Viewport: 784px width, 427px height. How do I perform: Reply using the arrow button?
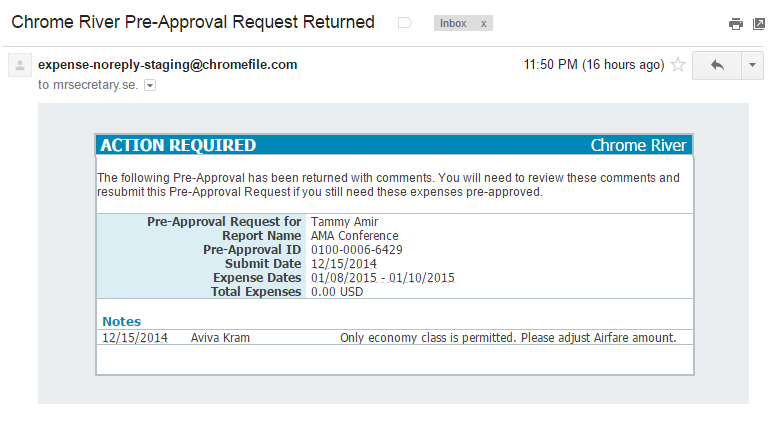[x=717, y=65]
